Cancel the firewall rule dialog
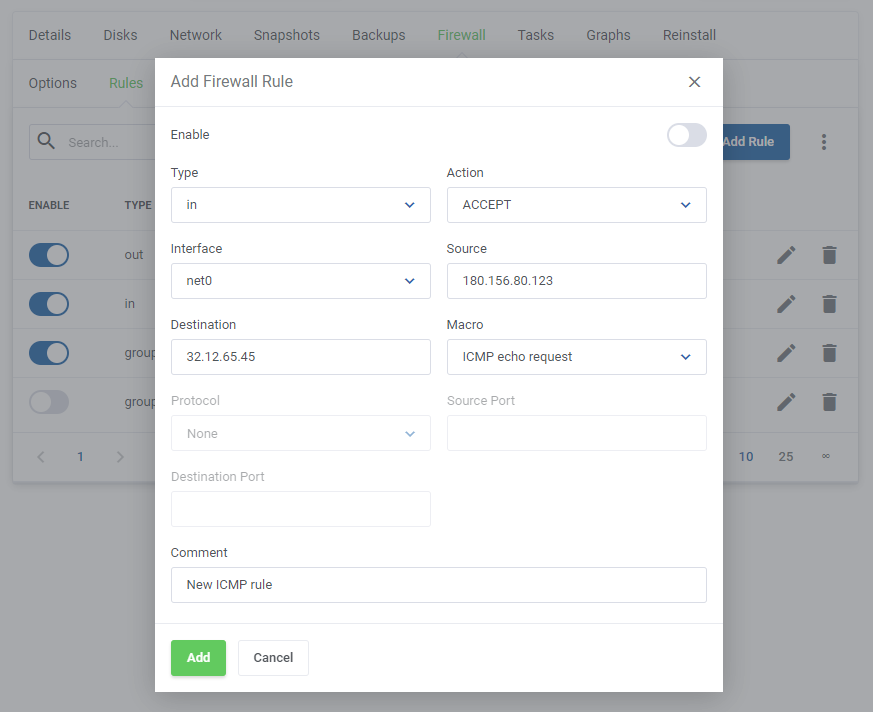This screenshot has height=712, width=873. [x=273, y=658]
